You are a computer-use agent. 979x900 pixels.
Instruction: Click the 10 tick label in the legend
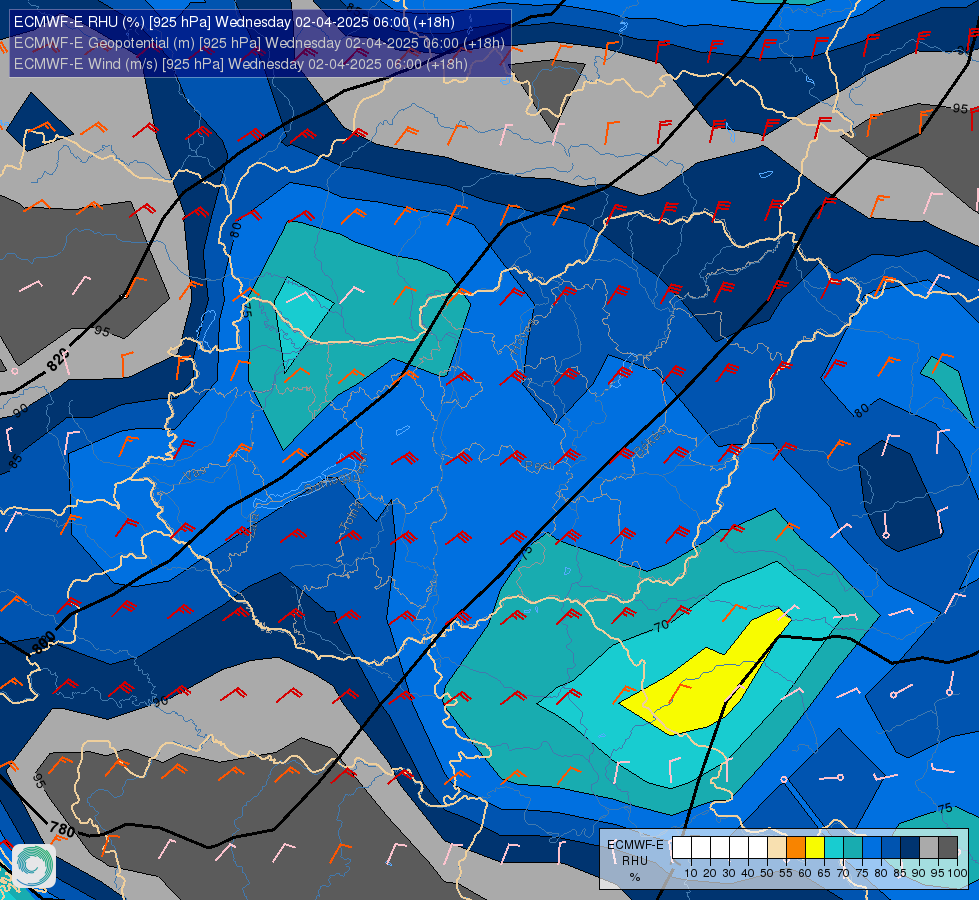pyautogui.click(x=691, y=873)
